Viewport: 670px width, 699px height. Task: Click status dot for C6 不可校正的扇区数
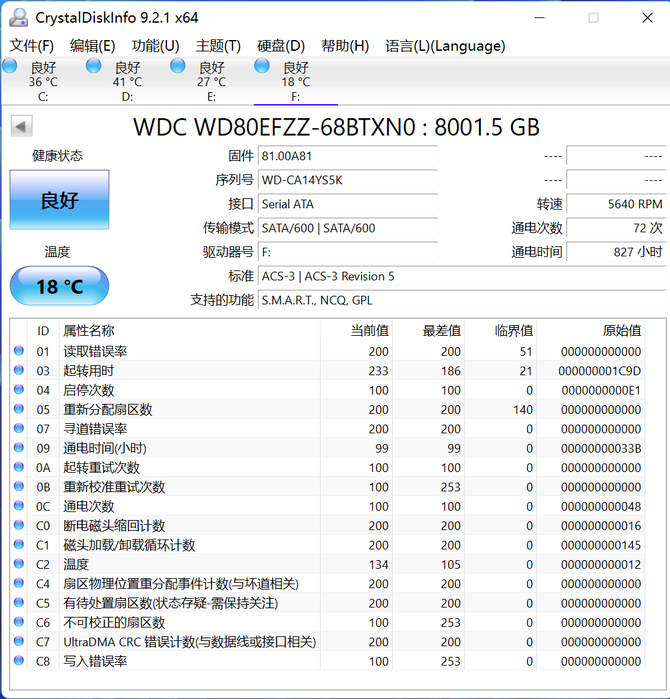tap(19, 622)
